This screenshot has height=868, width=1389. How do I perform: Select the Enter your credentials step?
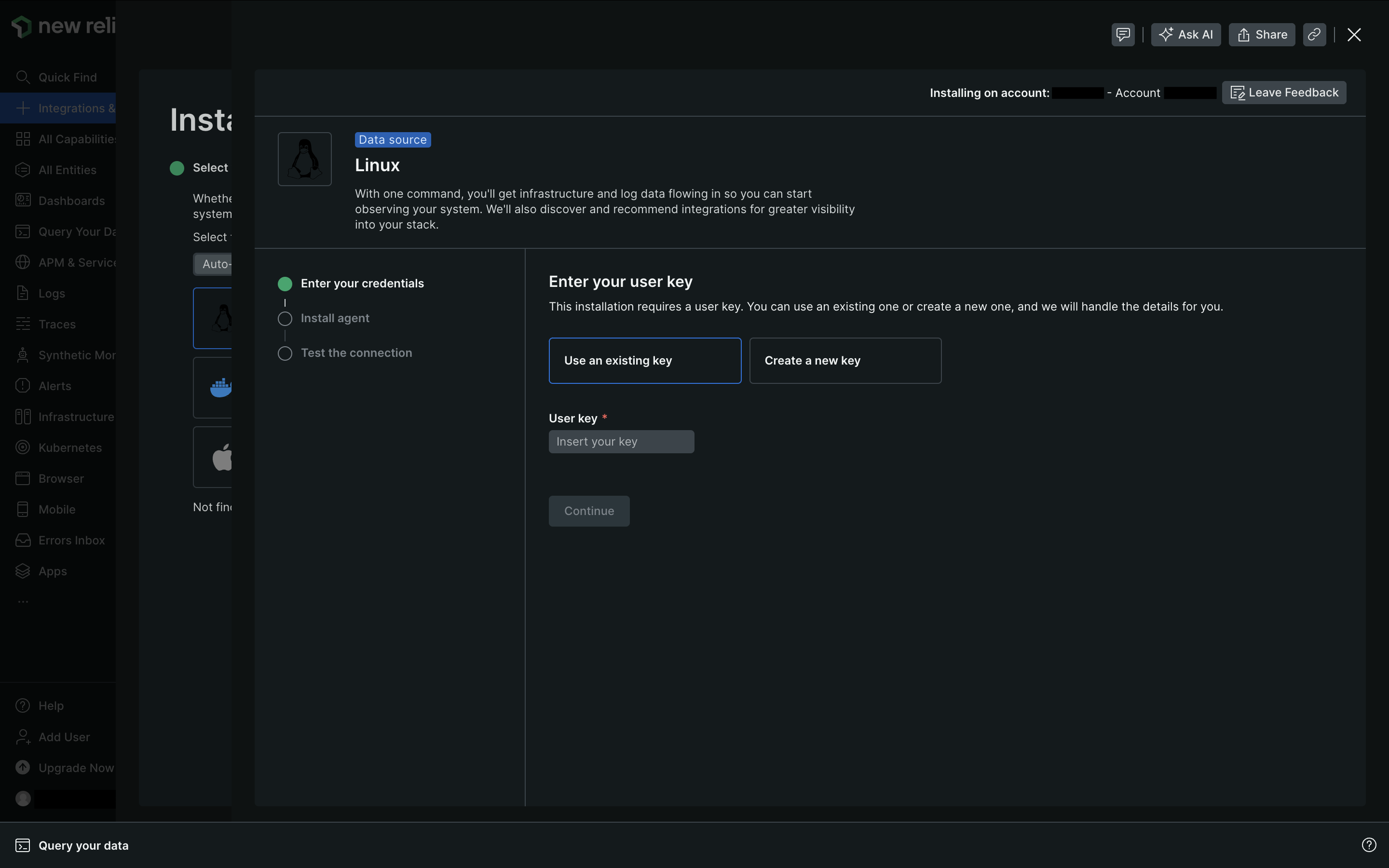[x=363, y=283]
